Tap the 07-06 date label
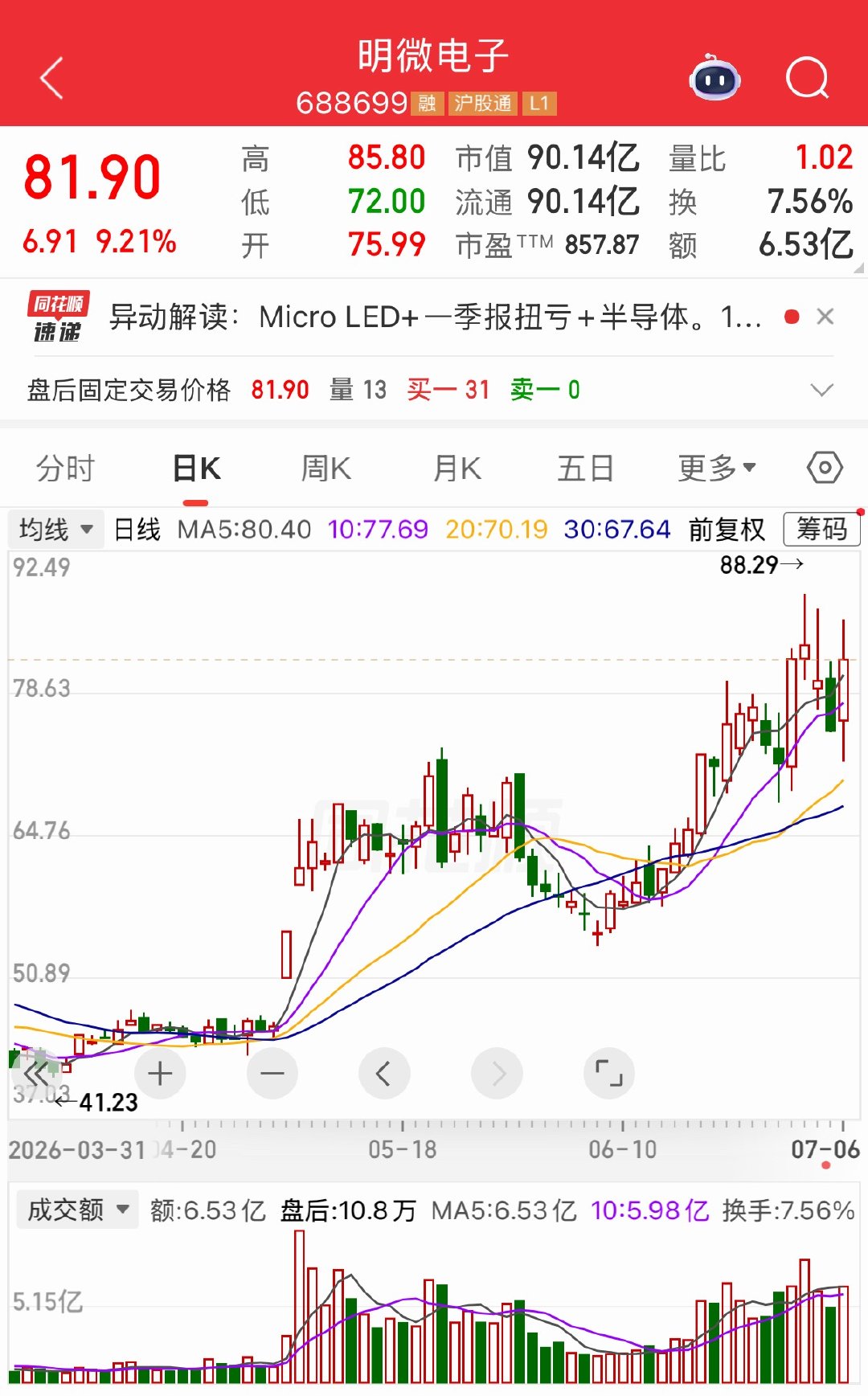 pyautogui.click(x=825, y=1149)
